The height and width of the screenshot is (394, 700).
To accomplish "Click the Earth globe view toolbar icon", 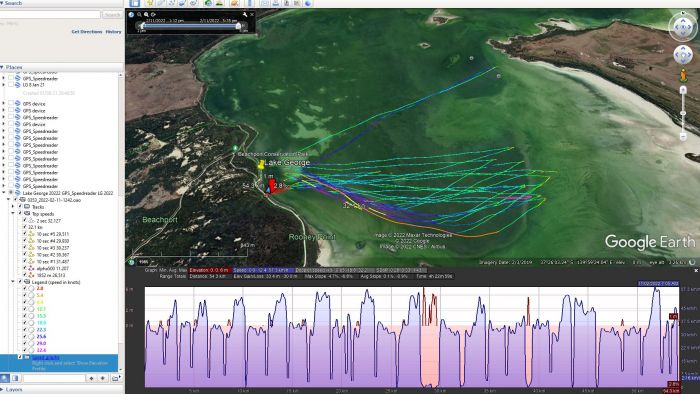I will click(308, 3).
